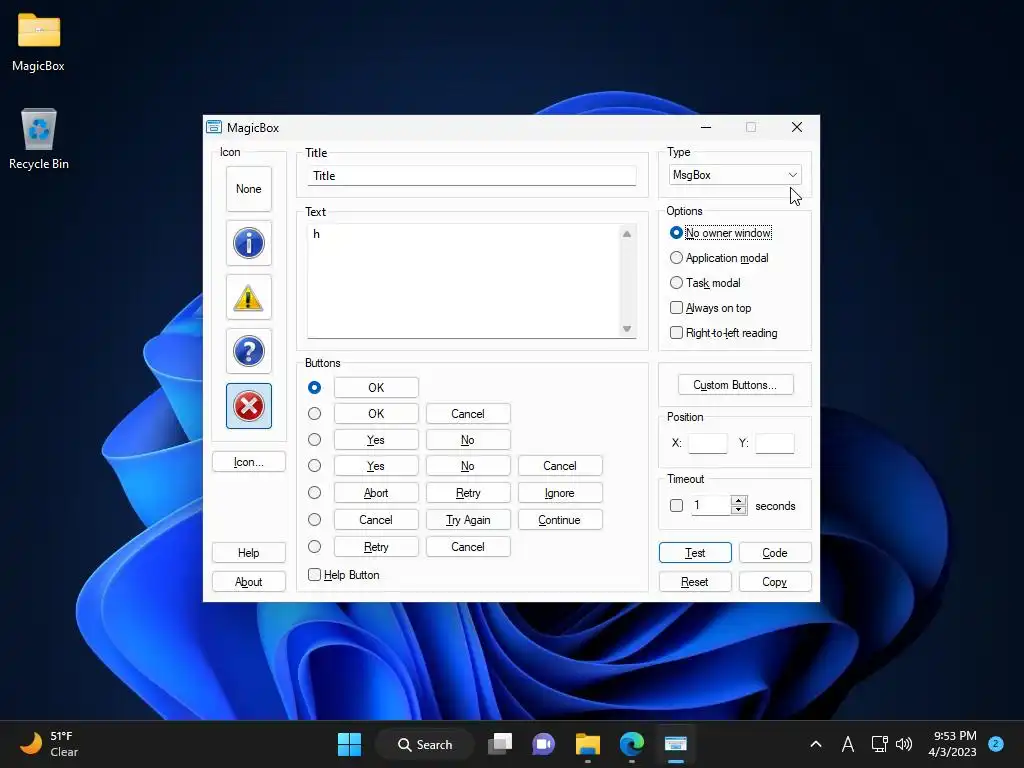Expand the Type MsgBox dropdown

pos(735,175)
